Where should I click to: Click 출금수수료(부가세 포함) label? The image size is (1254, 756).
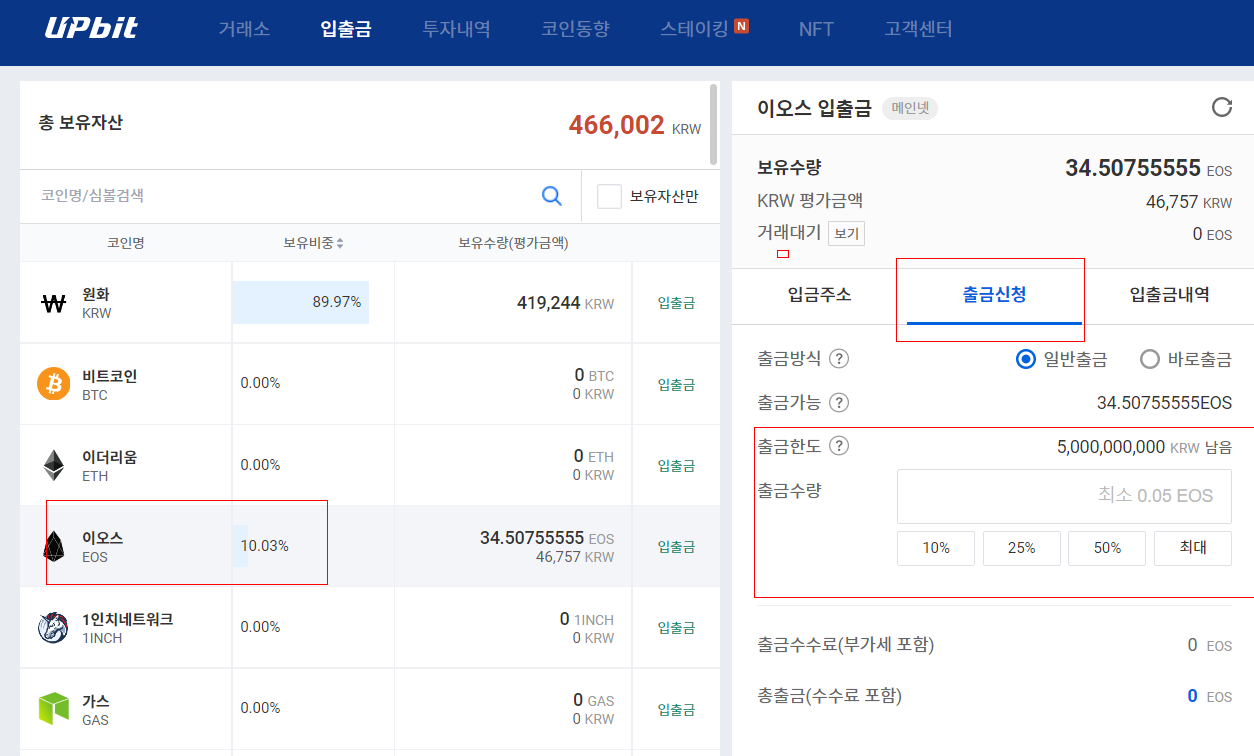point(846,645)
